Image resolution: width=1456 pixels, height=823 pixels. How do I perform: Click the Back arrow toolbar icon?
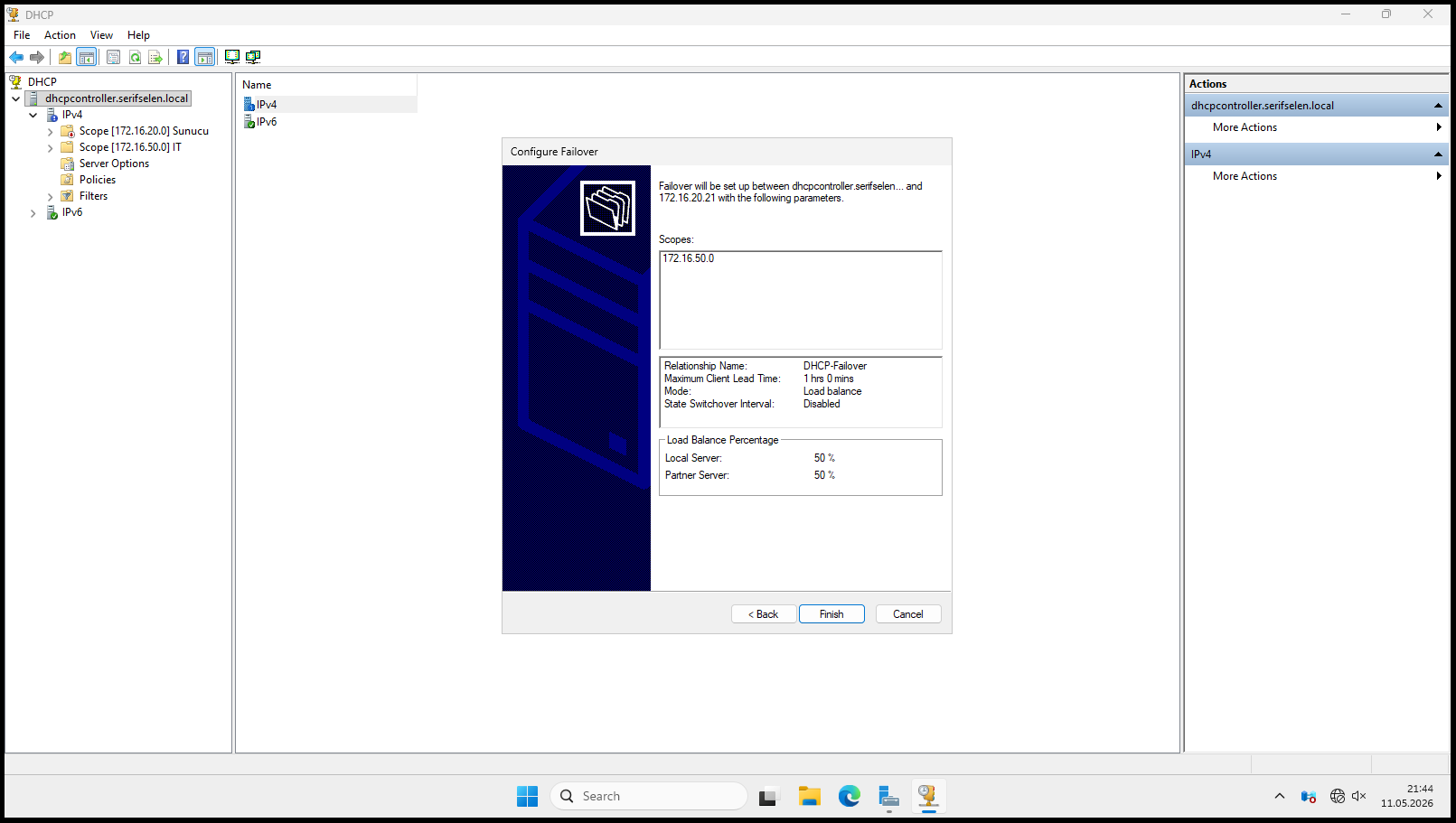[x=16, y=57]
